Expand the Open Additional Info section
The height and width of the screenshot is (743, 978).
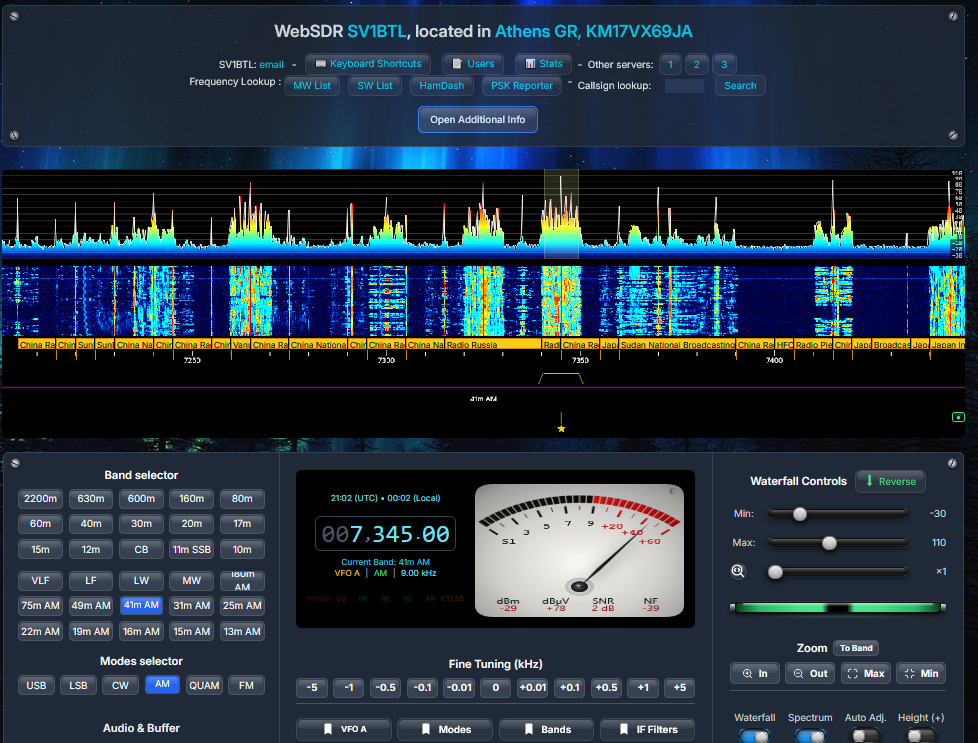[478, 119]
